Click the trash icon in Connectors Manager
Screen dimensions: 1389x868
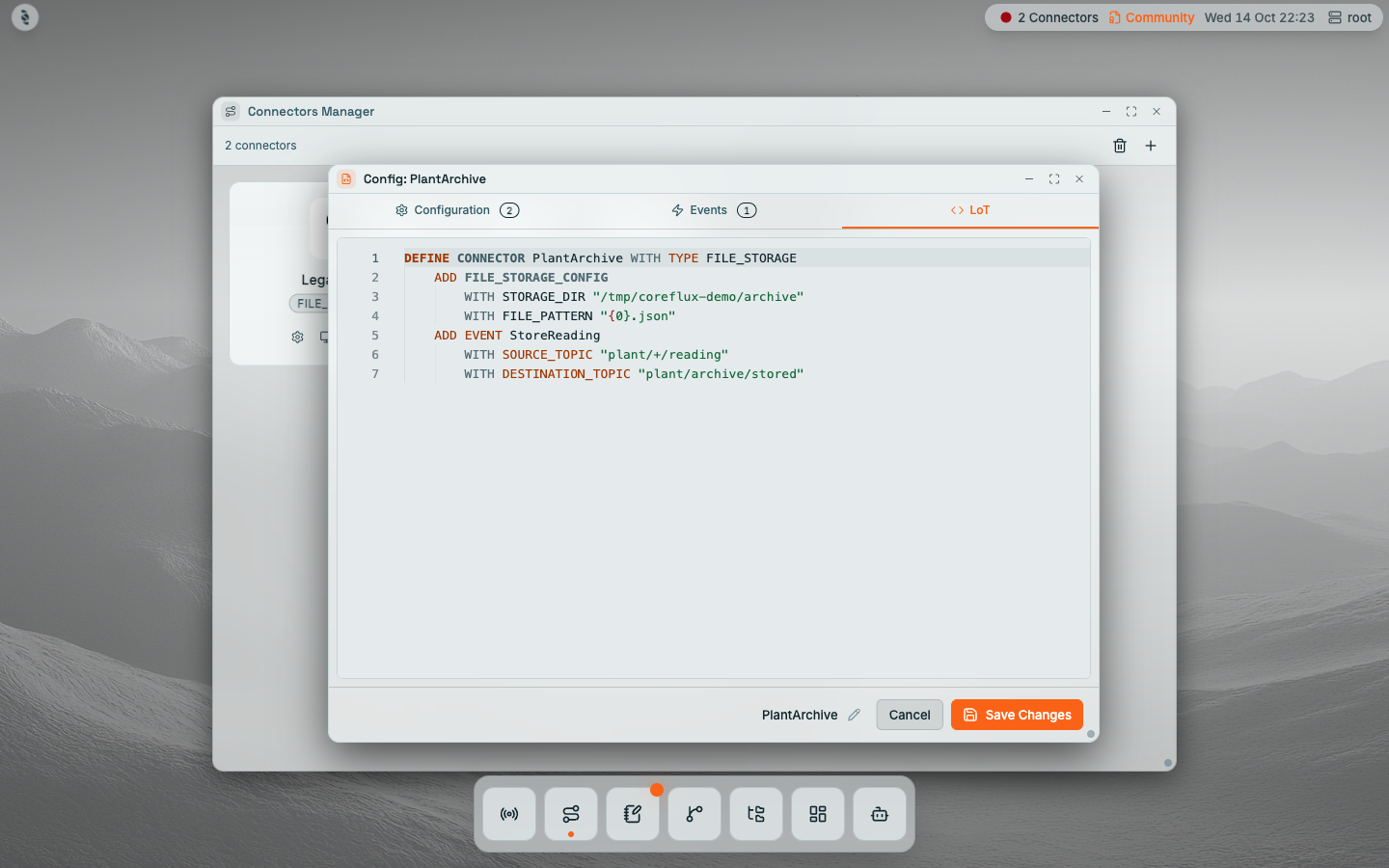1120,146
